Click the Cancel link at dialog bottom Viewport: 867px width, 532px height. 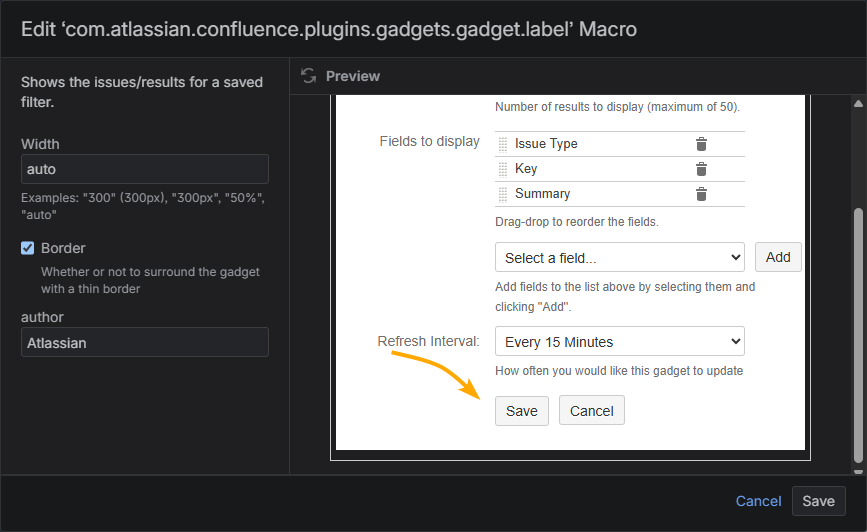(x=758, y=501)
